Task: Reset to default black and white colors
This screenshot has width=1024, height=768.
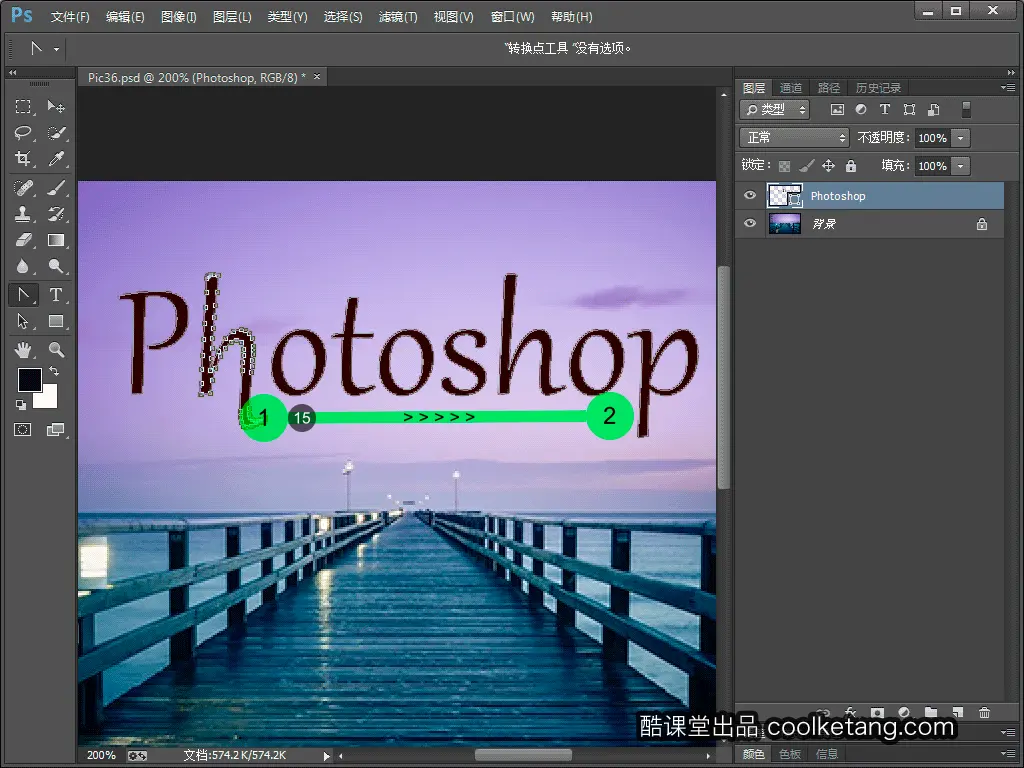Action: [x=21, y=405]
